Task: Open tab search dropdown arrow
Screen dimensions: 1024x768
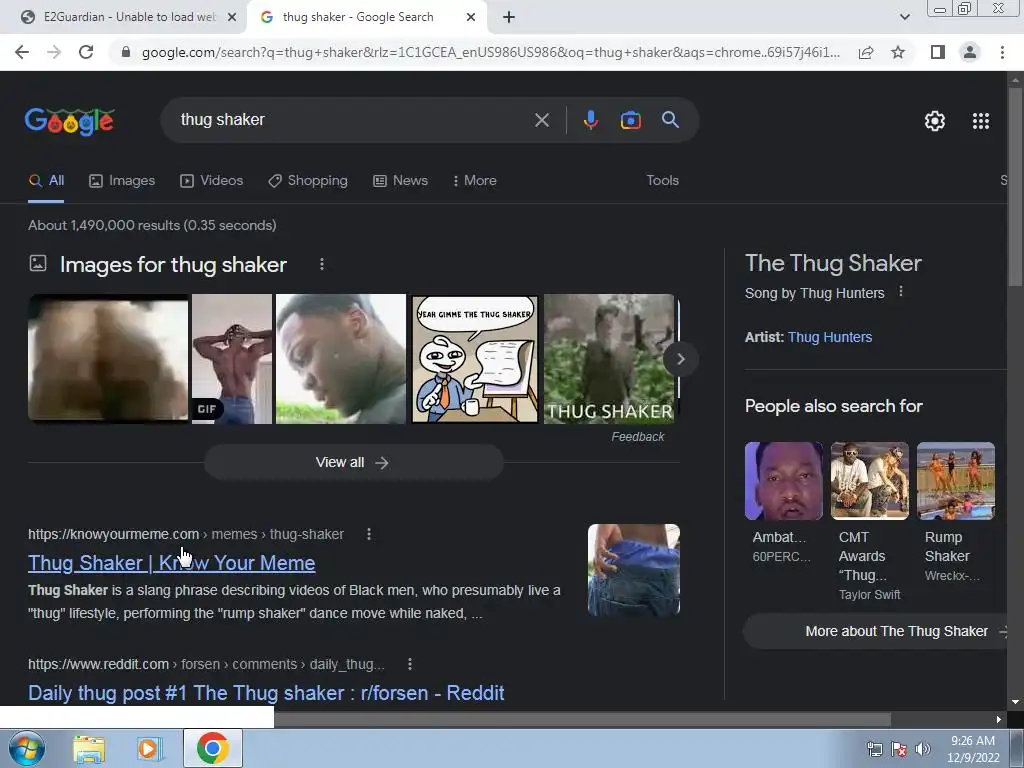Action: (x=904, y=17)
